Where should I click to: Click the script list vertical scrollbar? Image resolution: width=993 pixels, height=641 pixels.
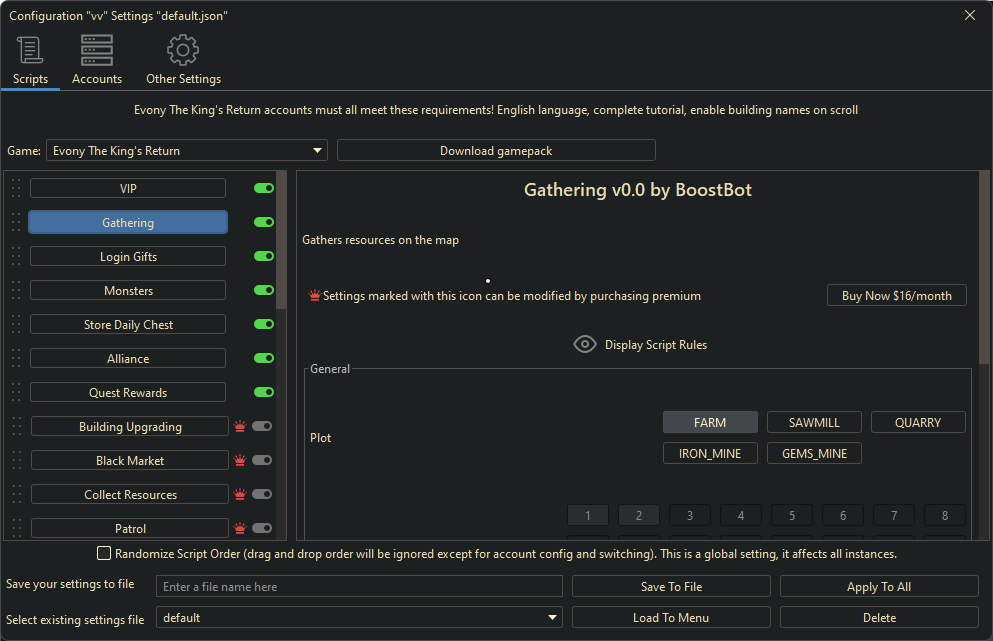pyautogui.click(x=281, y=239)
